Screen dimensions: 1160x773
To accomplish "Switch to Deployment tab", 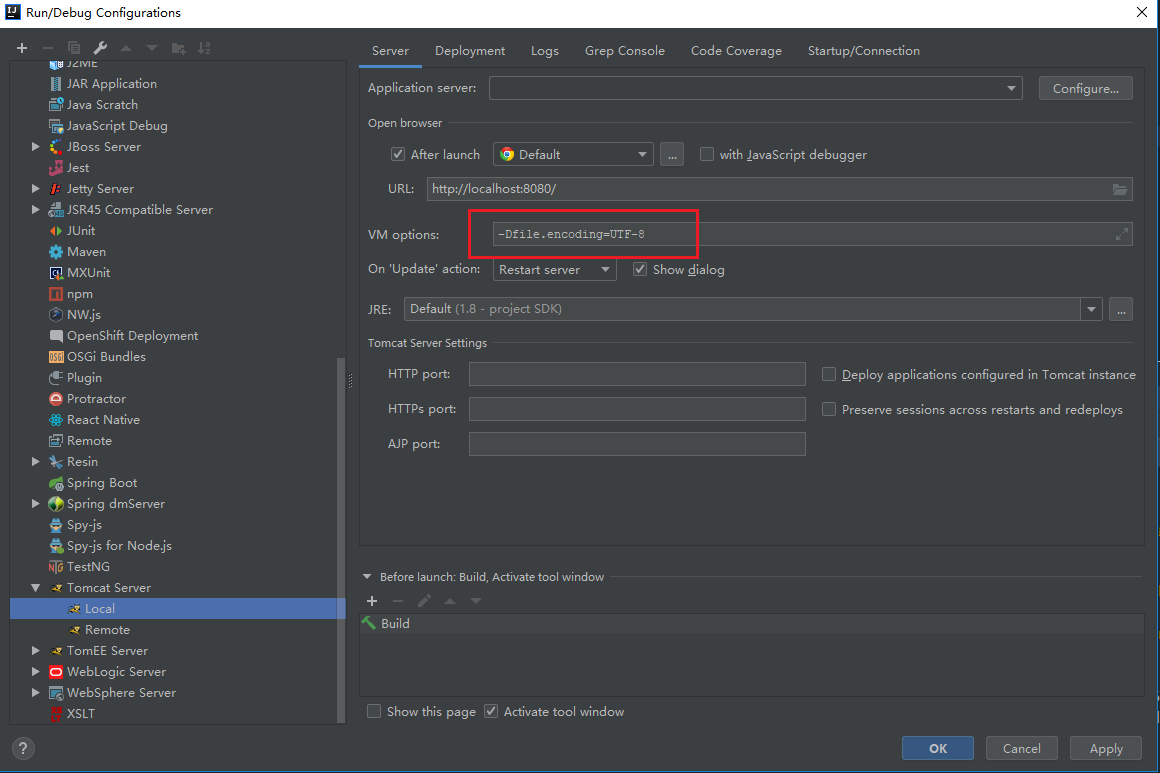I will [470, 51].
